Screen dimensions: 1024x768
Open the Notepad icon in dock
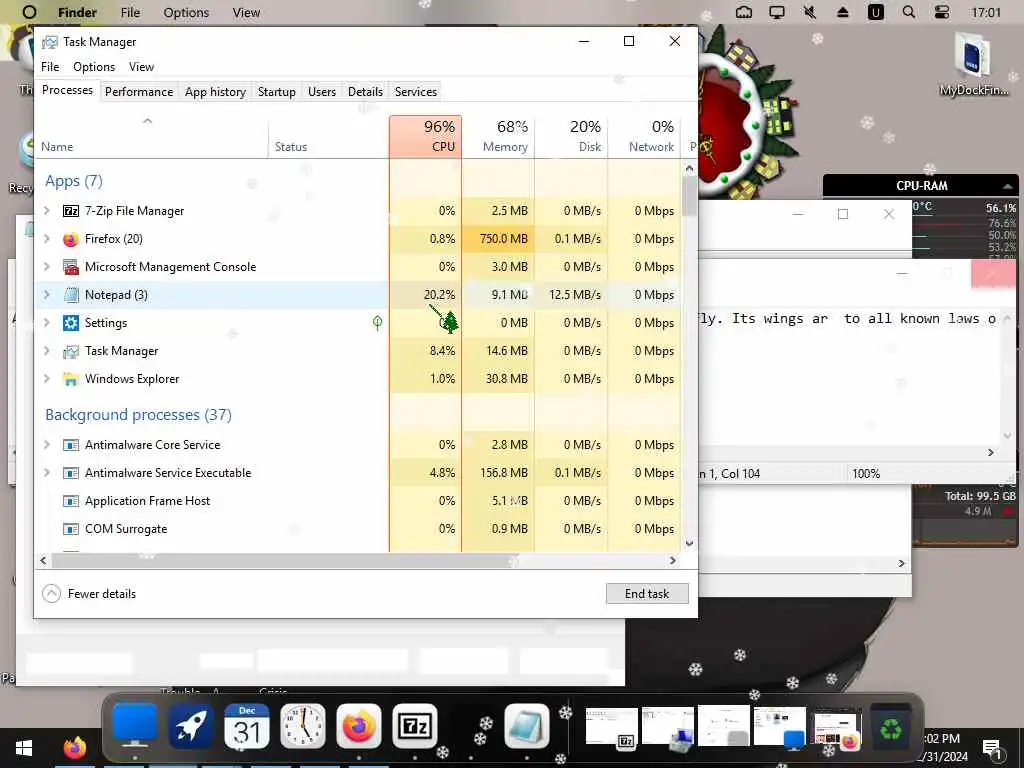(x=527, y=726)
